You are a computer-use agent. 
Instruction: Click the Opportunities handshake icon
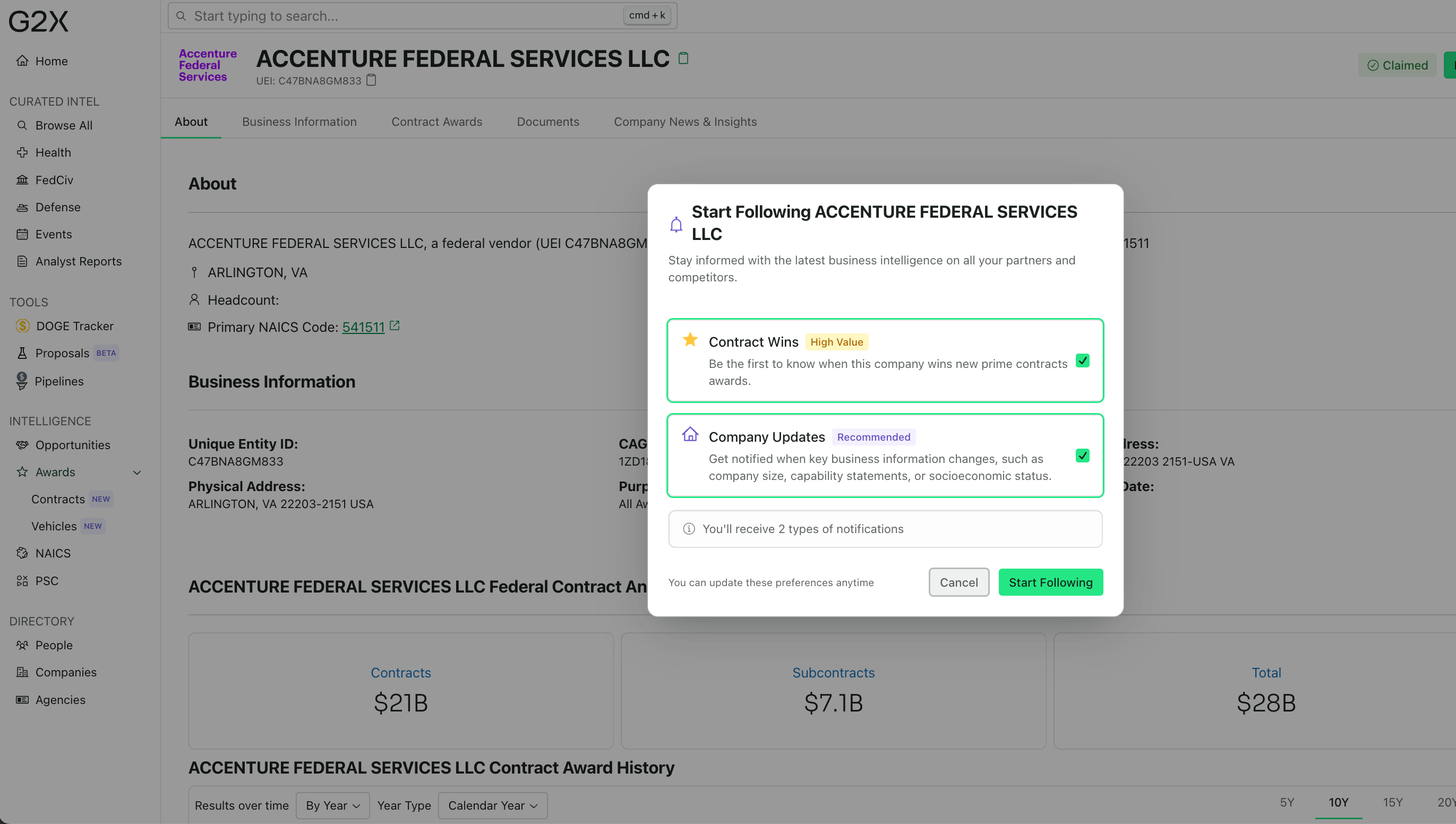22,445
